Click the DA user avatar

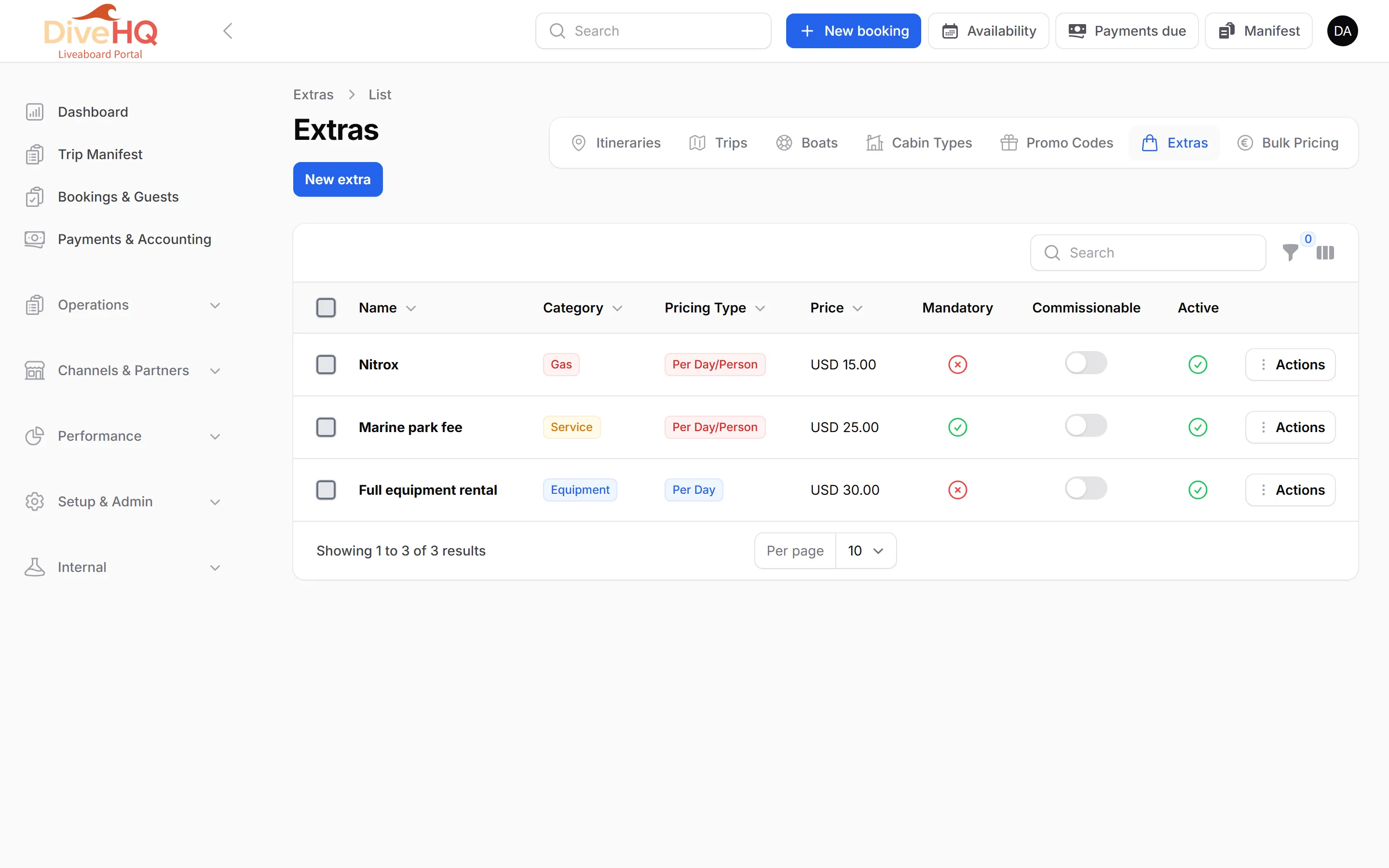coord(1342,31)
